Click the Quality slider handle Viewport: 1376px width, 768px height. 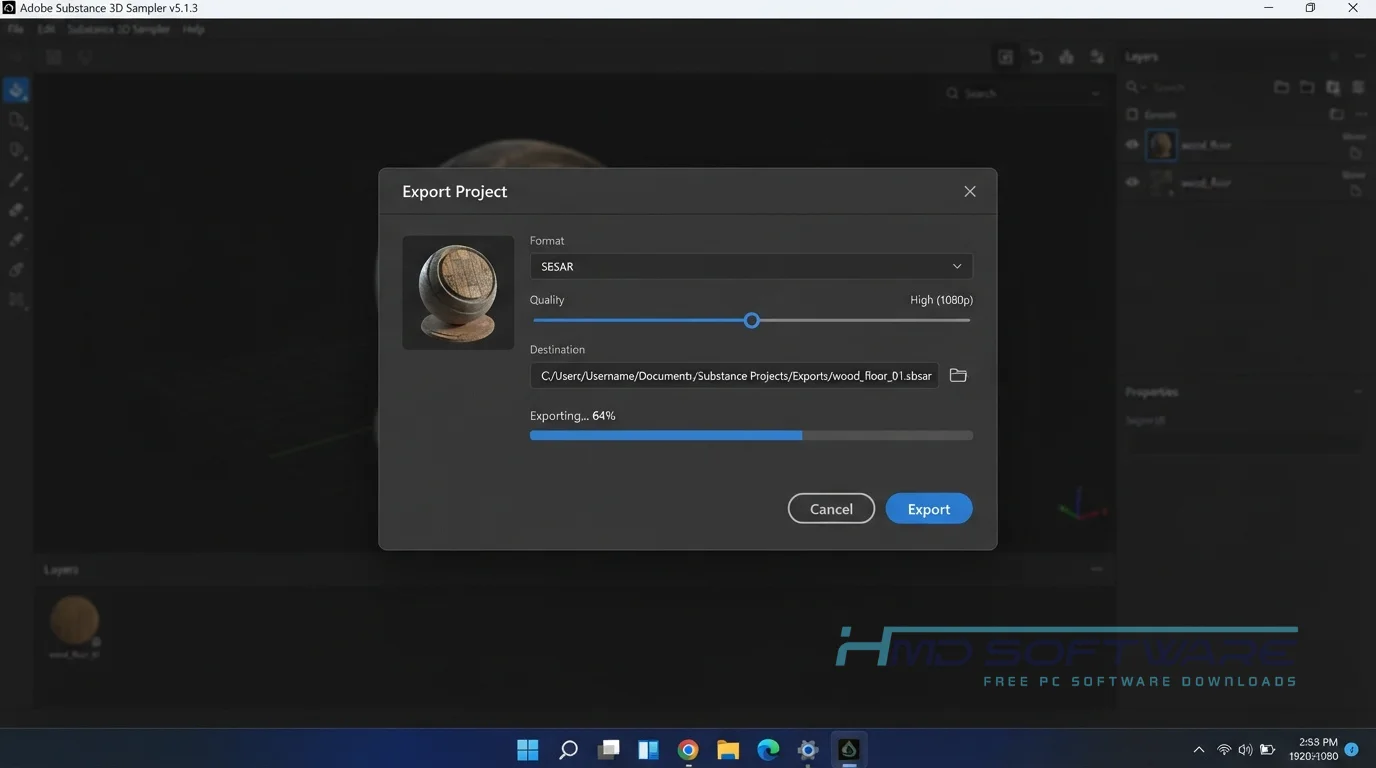point(752,320)
